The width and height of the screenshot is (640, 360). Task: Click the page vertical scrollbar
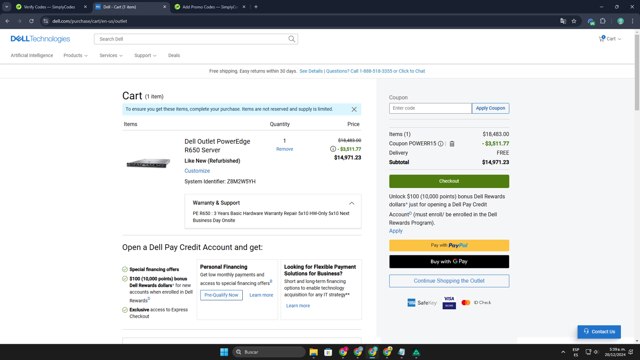[637, 72]
